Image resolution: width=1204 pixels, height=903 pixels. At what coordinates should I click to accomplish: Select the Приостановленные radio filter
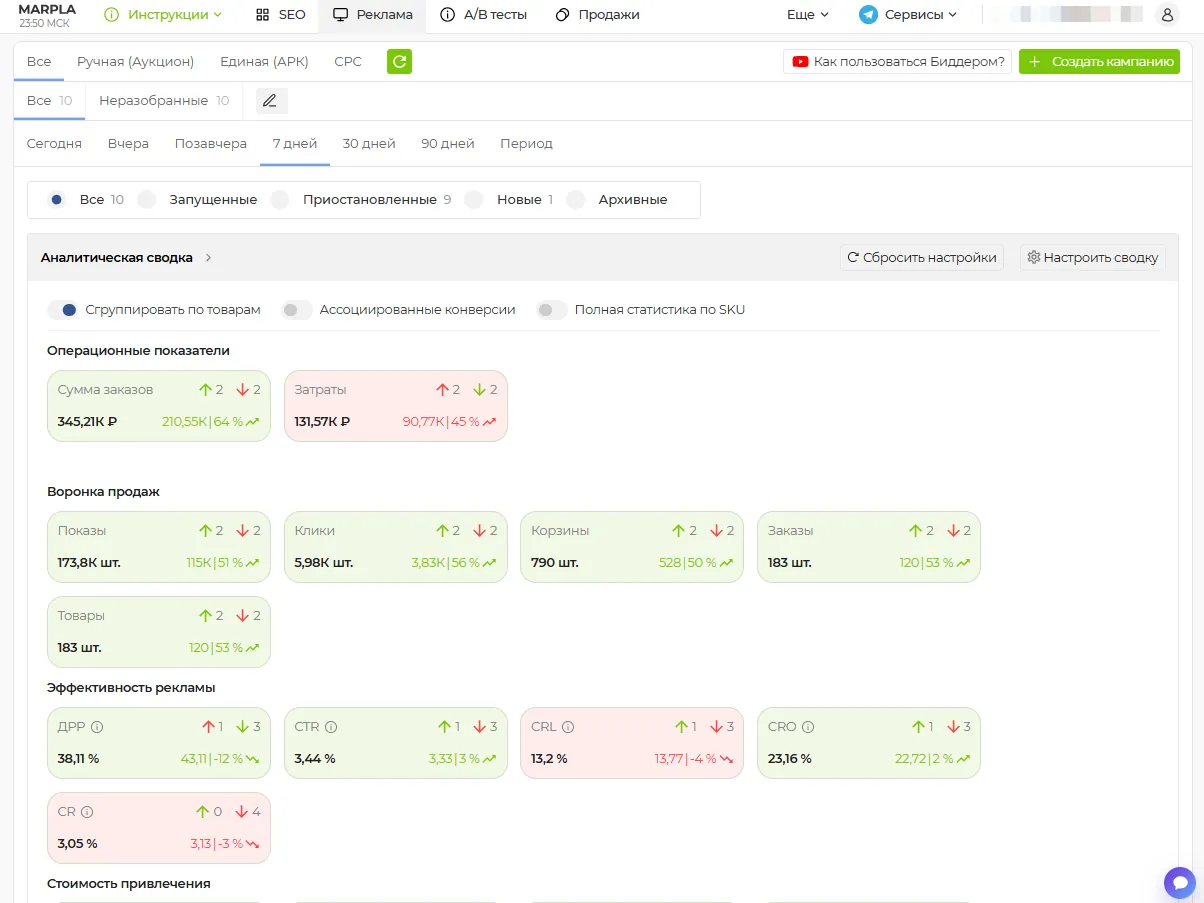click(x=280, y=200)
